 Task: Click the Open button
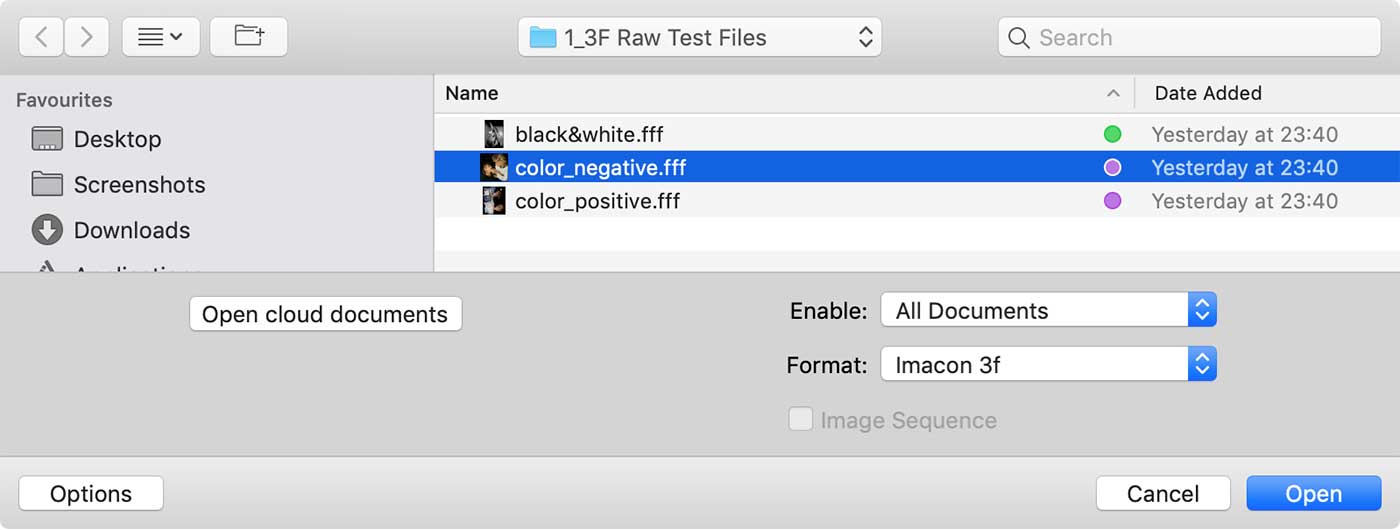click(x=1313, y=494)
